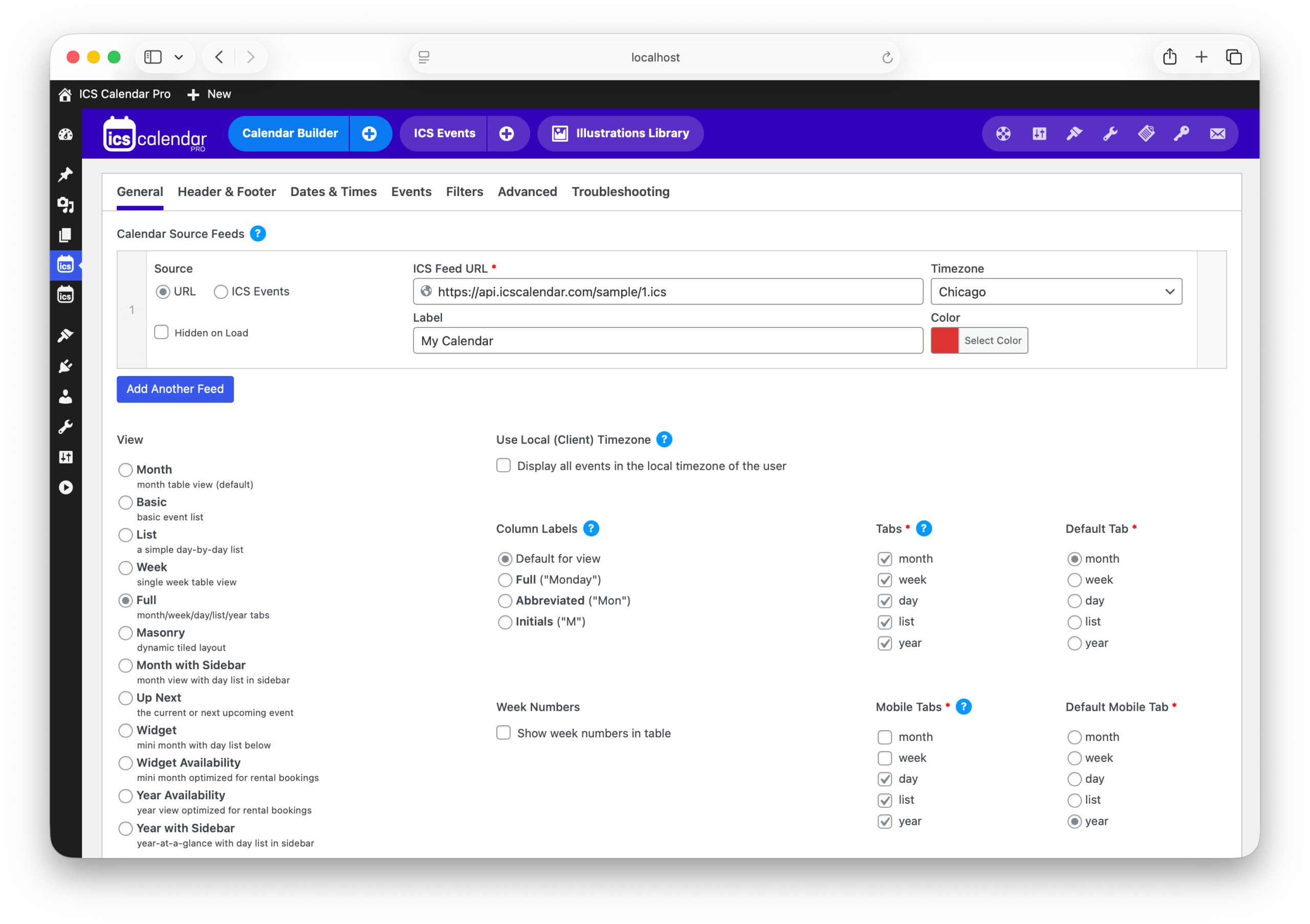Open the Timezone dropdown showing Chicago
This screenshot has width=1310, height=924.
click(1056, 292)
